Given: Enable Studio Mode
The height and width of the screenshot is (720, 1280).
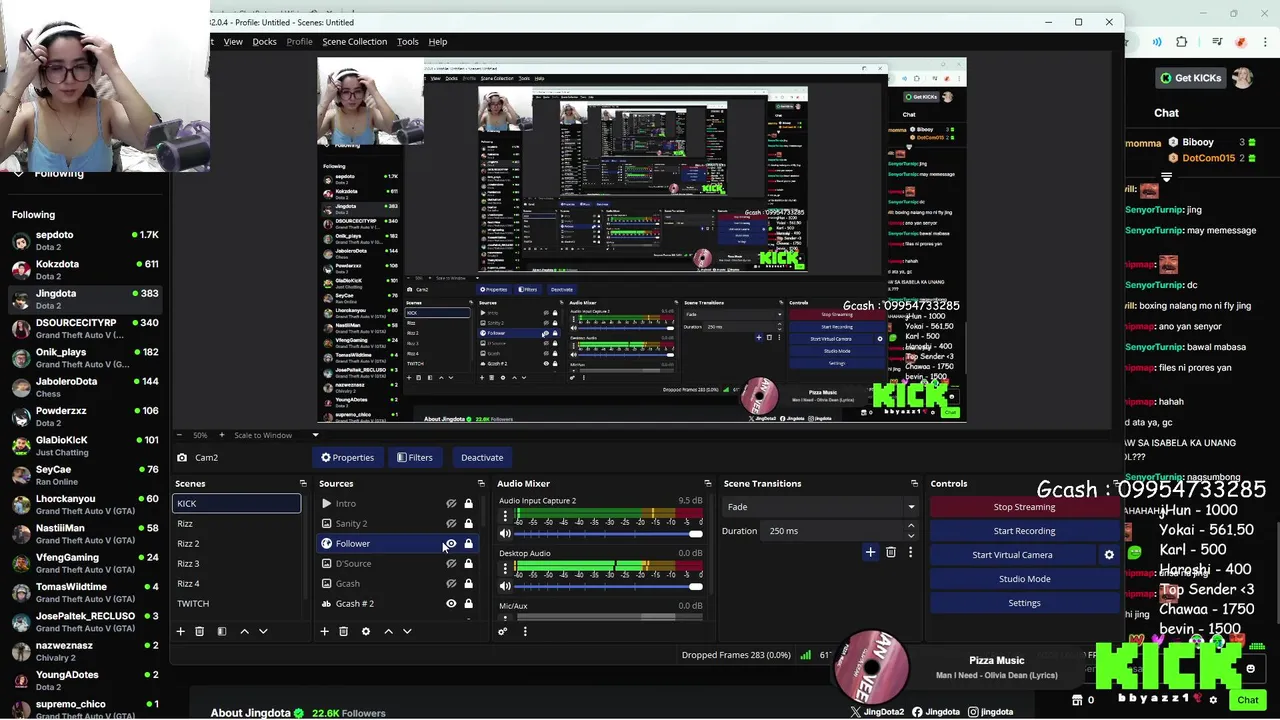Looking at the screenshot, I should tap(1024, 579).
